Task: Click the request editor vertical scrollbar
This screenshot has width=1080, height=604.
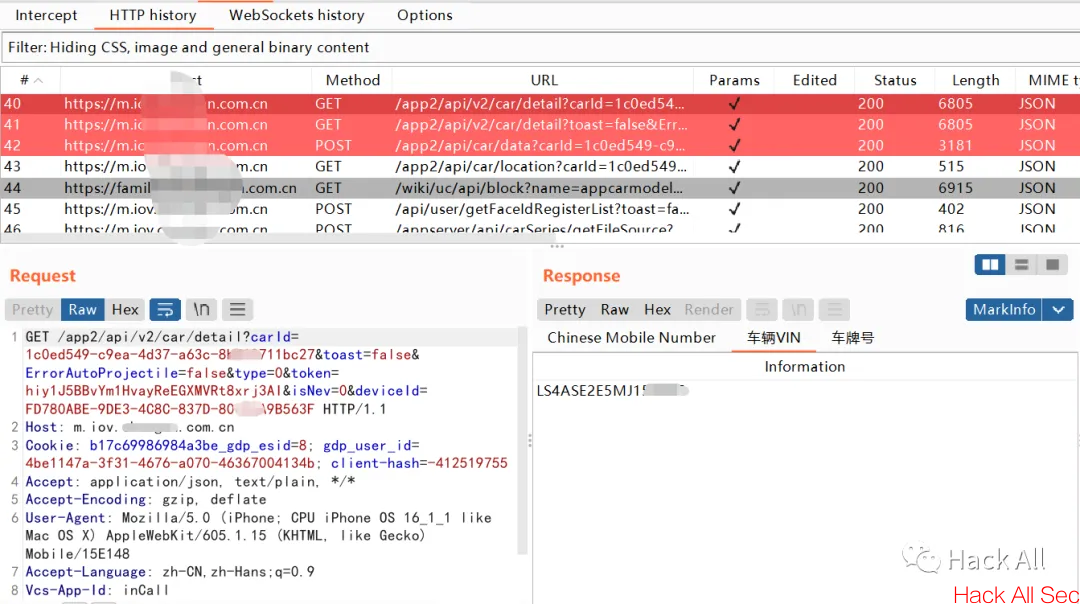Action: [x=522, y=441]
